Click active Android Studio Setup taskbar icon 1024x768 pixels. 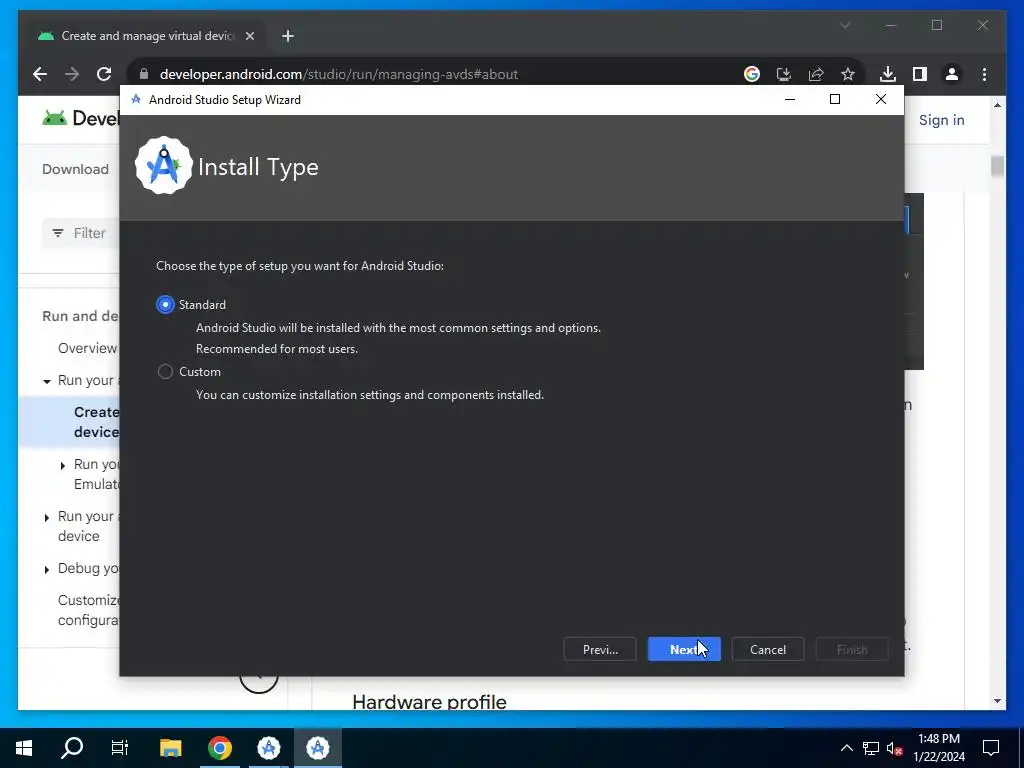[x=317, y=748]
